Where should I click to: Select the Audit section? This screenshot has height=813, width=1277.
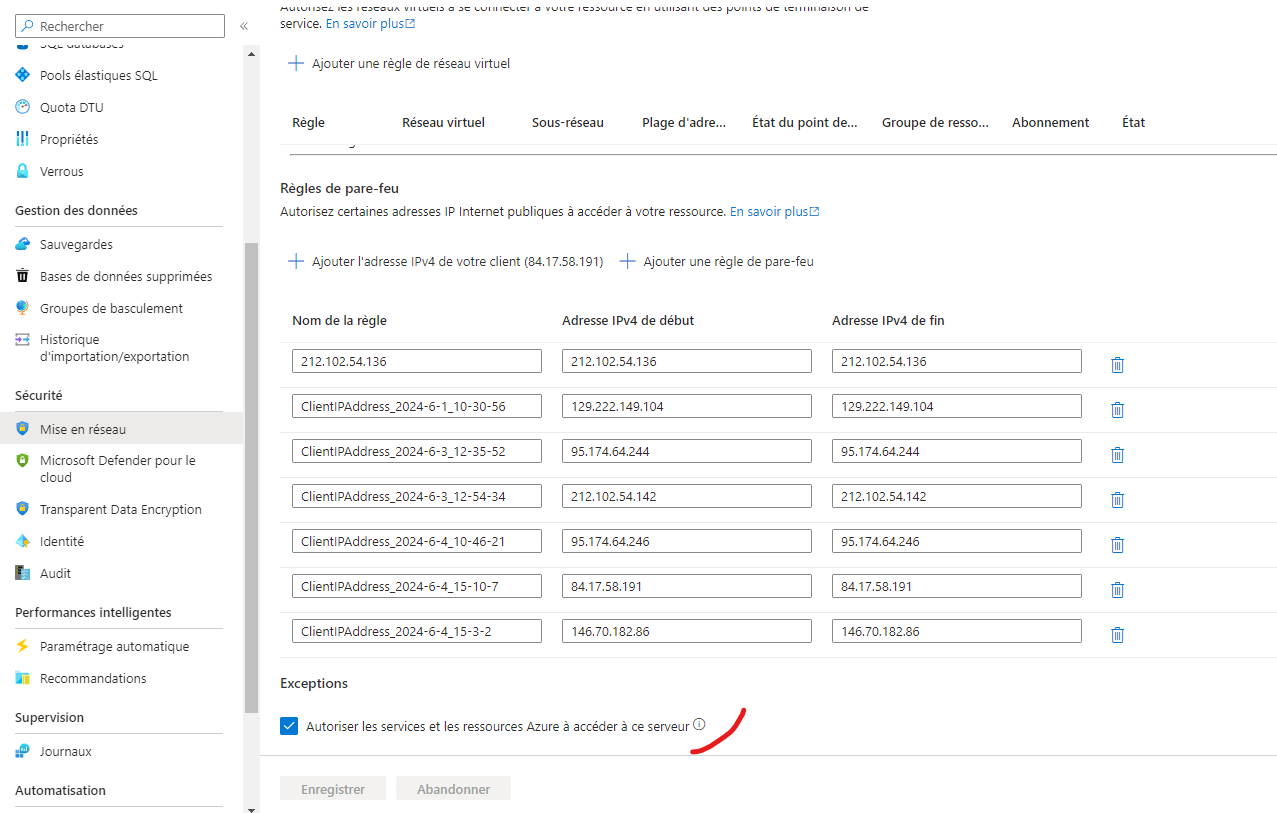[x=56, y=573]
